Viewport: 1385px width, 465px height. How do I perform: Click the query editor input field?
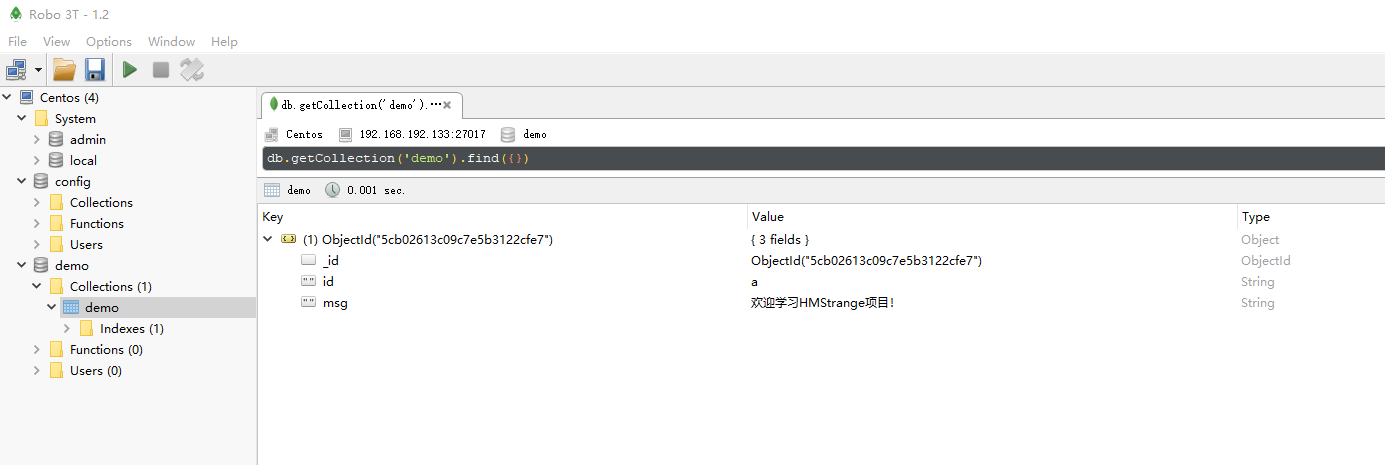[823, 159]
